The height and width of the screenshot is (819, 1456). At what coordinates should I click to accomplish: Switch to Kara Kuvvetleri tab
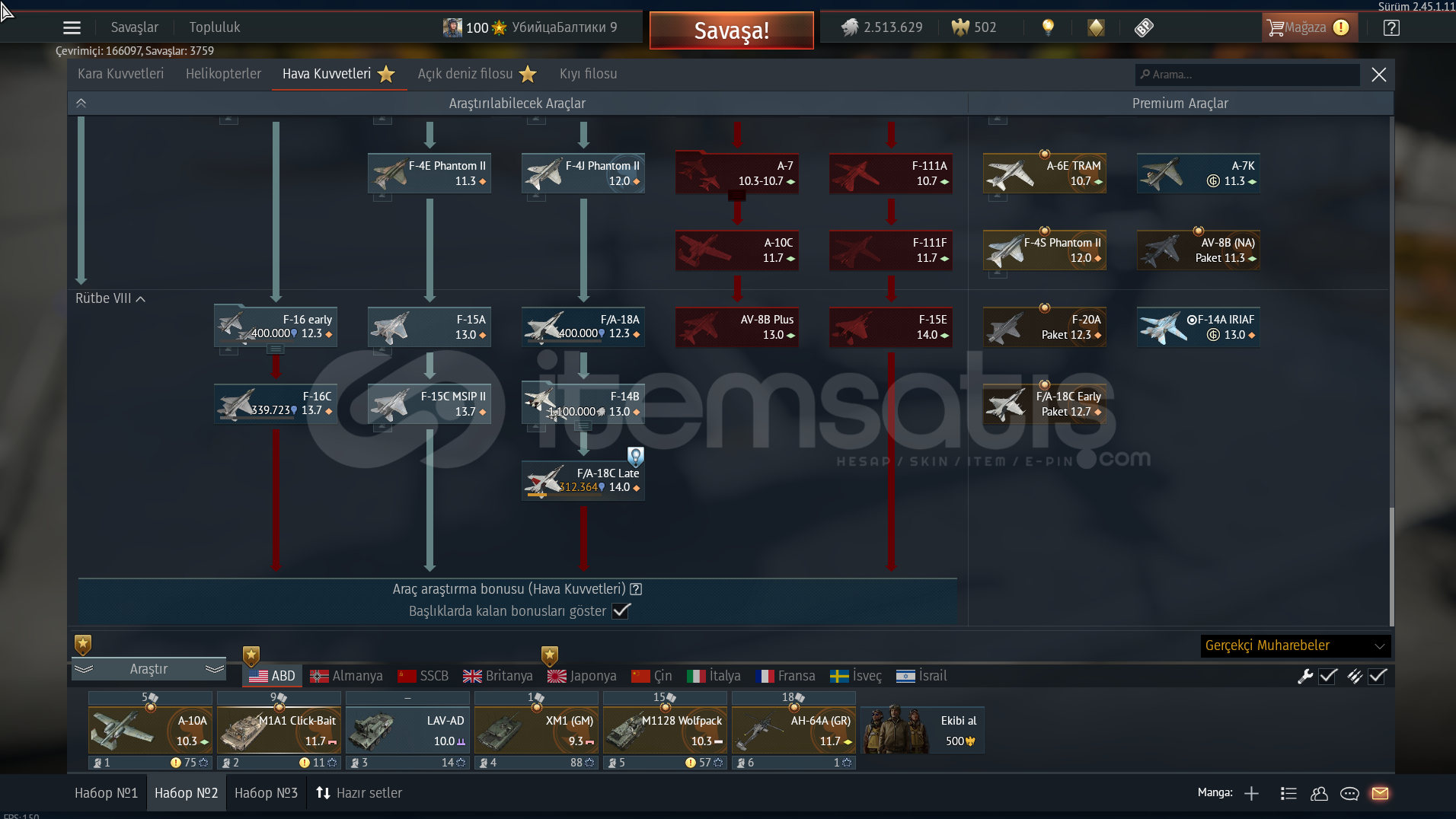120,74
